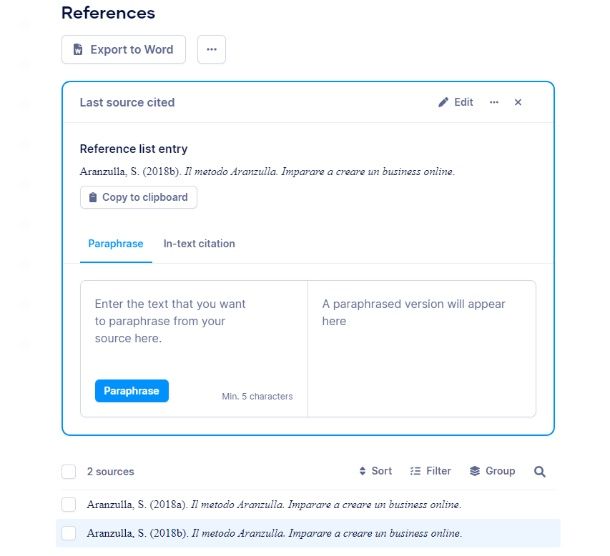Click the pencil Edit icon
This screenshot has height=556, width=610.
[x=443, y=102]
